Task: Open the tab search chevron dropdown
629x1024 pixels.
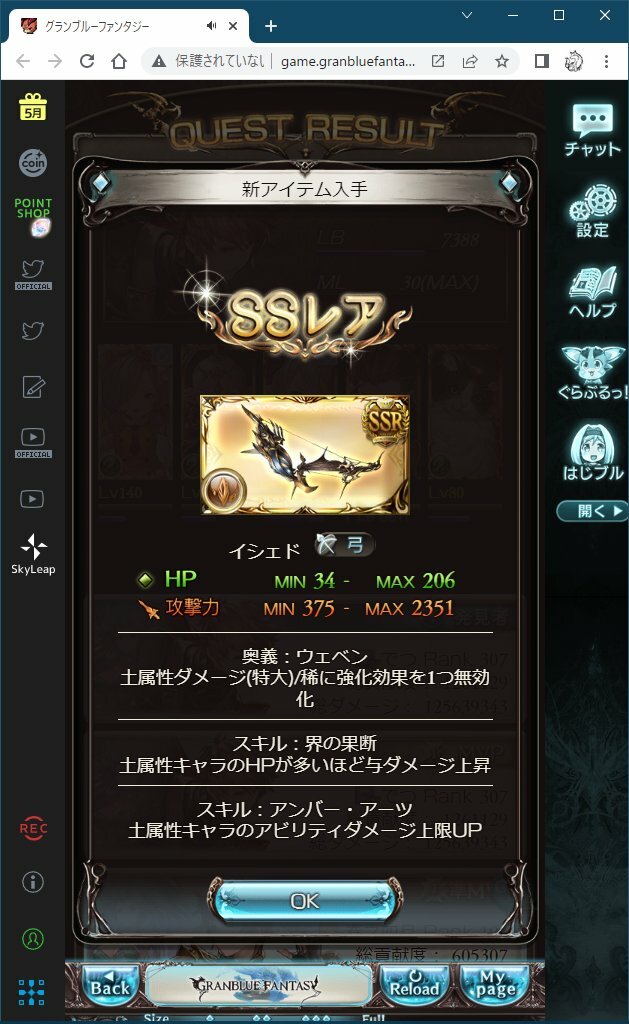Action: pos(467,15)
